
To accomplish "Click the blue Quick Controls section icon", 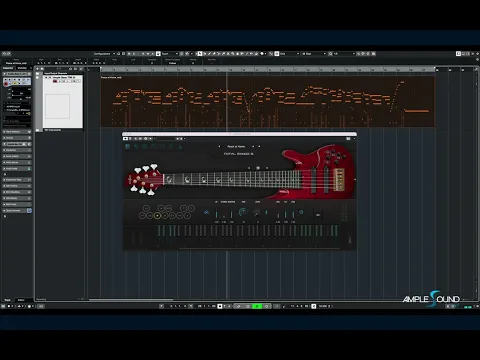I will coord(29,211).
